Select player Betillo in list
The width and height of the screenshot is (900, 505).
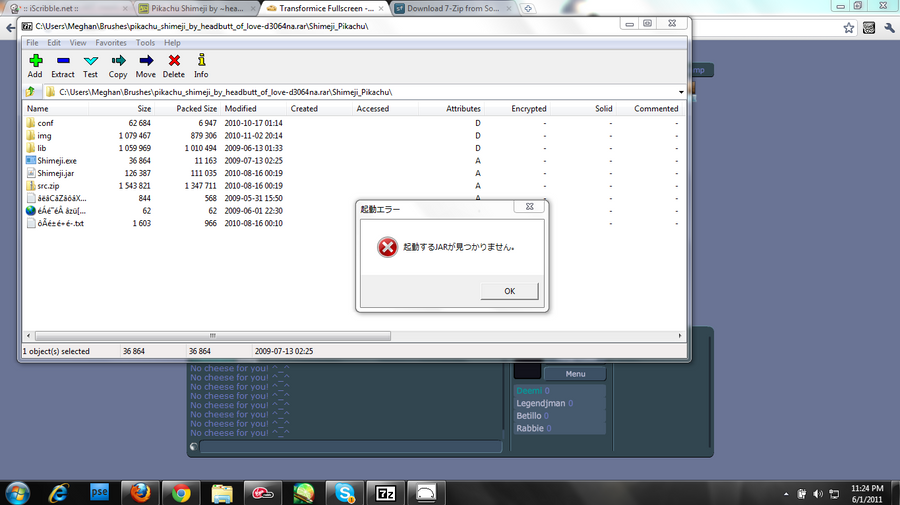560,416
